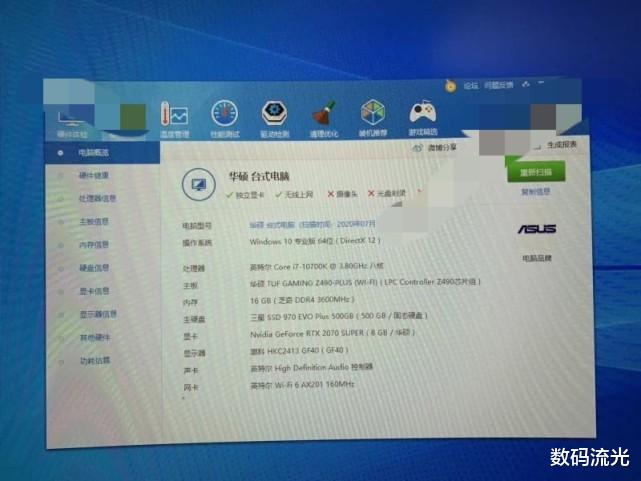Click the 光盘刻录 cross indicator
Screen dimensions: 641x481
coord(387,193)
